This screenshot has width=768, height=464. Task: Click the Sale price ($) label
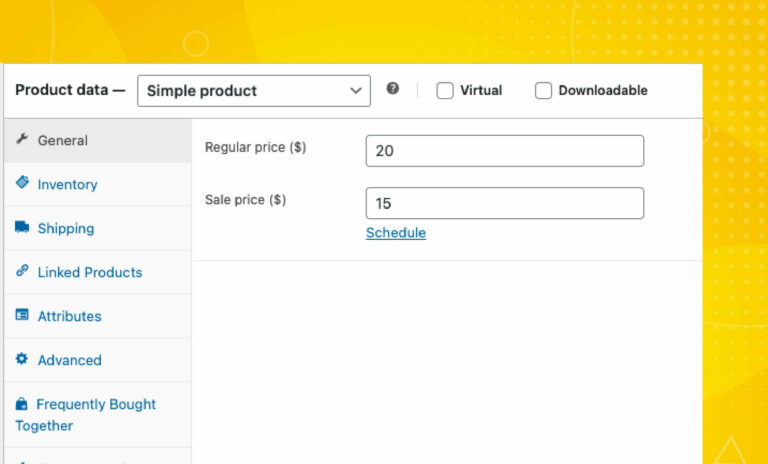[245, 200]
